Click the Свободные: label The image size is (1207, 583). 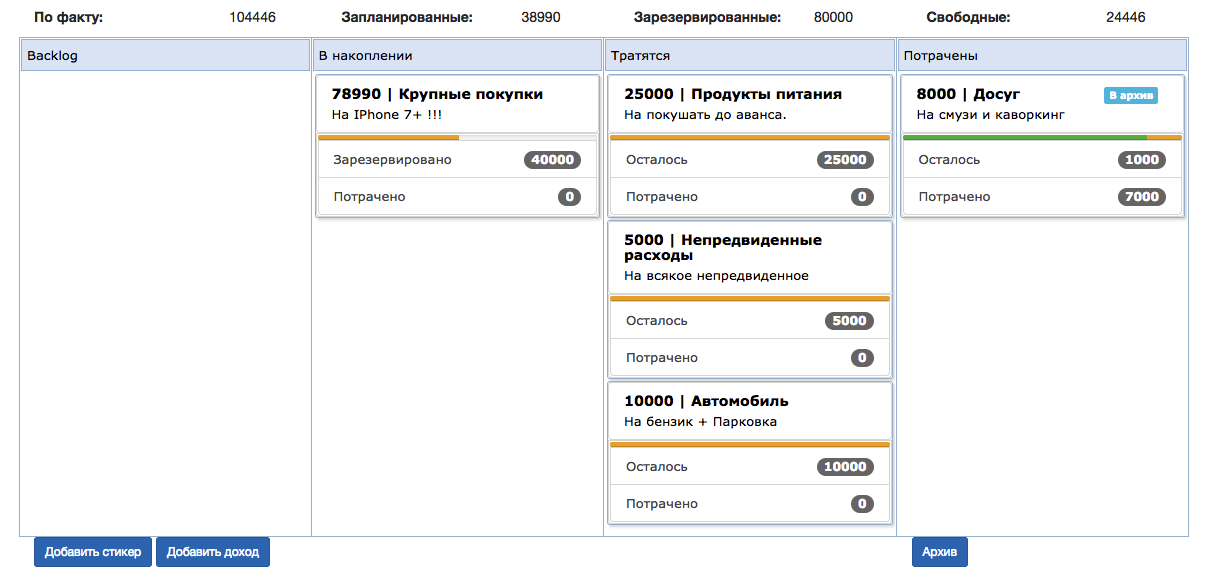pyautogui.click(x=968, y=18)
